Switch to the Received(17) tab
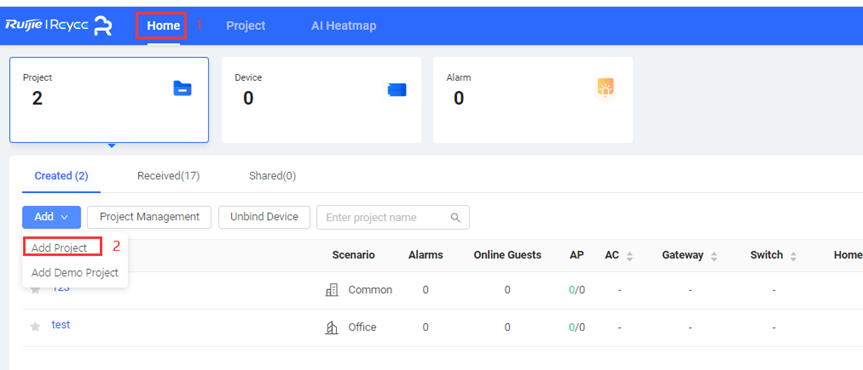 click(x=168, y=176)
